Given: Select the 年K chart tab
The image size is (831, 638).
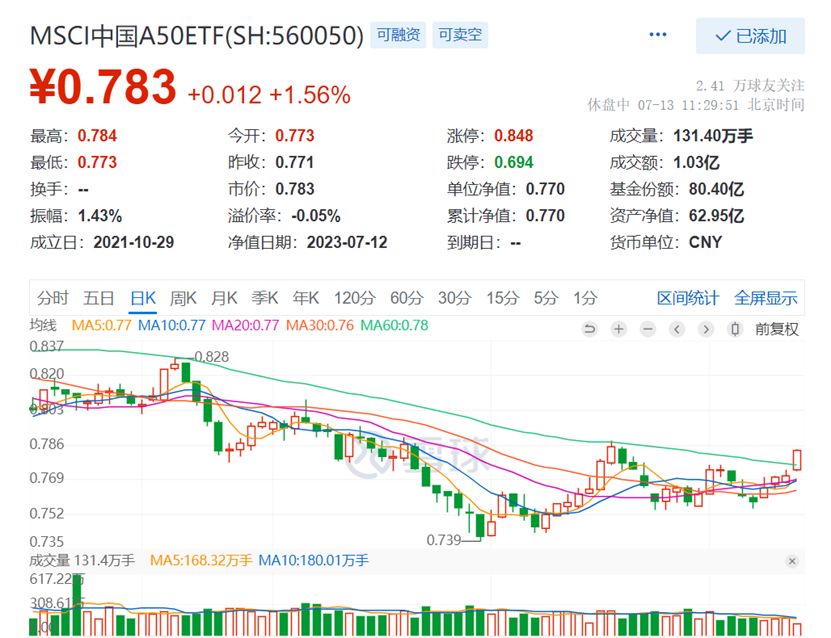Looking at the screenshot, I should pyautogui.click(x=306, y=298).
